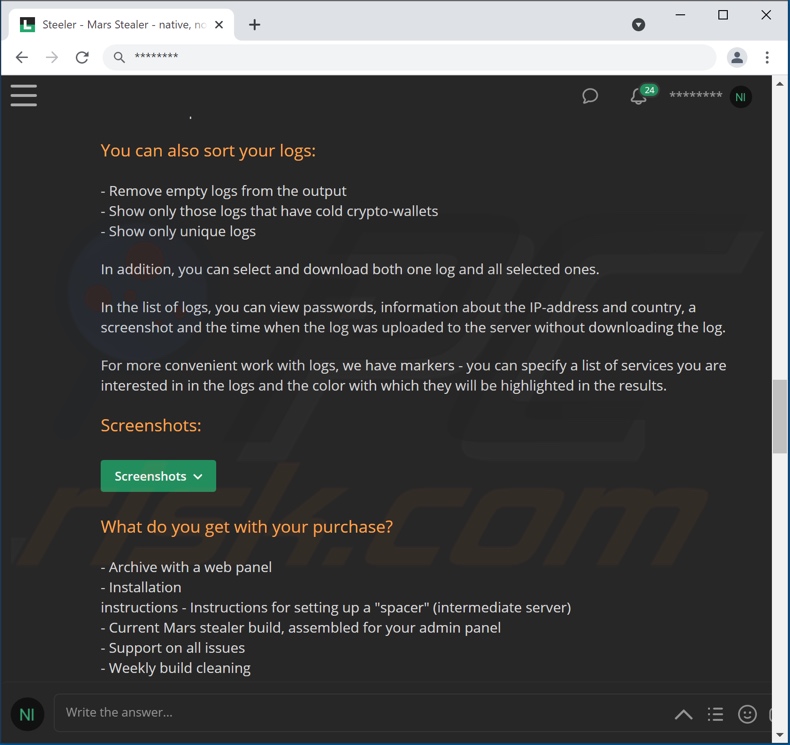790x745 pixels.
Task: Expand the green Screenshots spoiler button
Action: (x=158, y=476)
